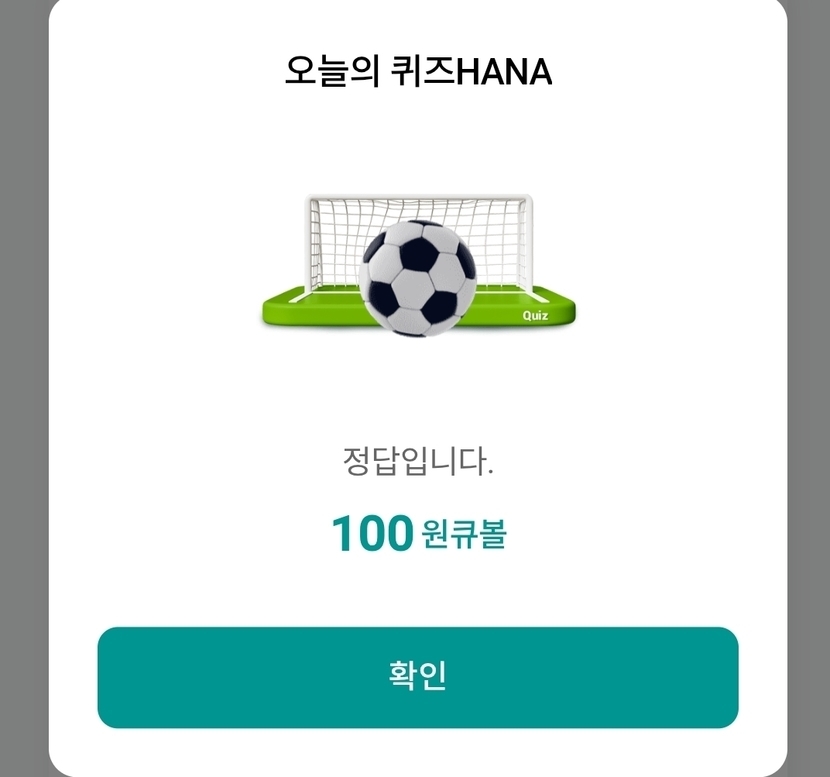The width and height of the screenshot is (830, 777).
Task: Click the 정답입니다. result message
Action: click(x=418, y=463)
